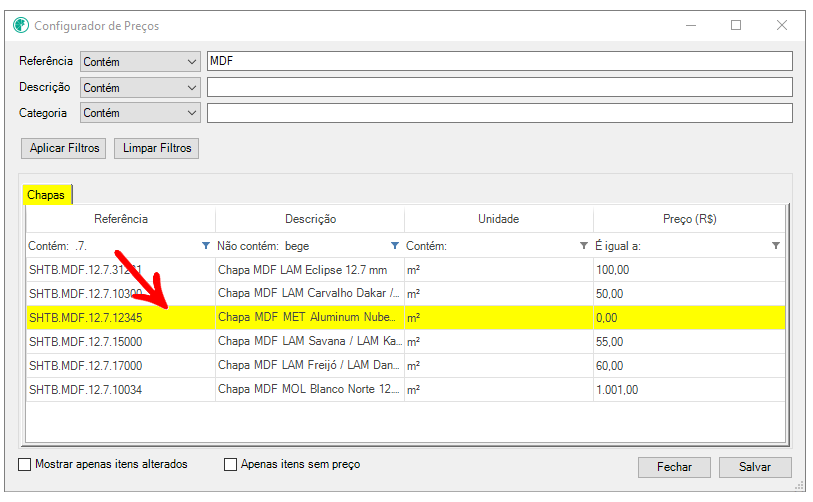Open filter icon for Preço column
This screenshot has height=502, width=813.
tap(776, 245)
